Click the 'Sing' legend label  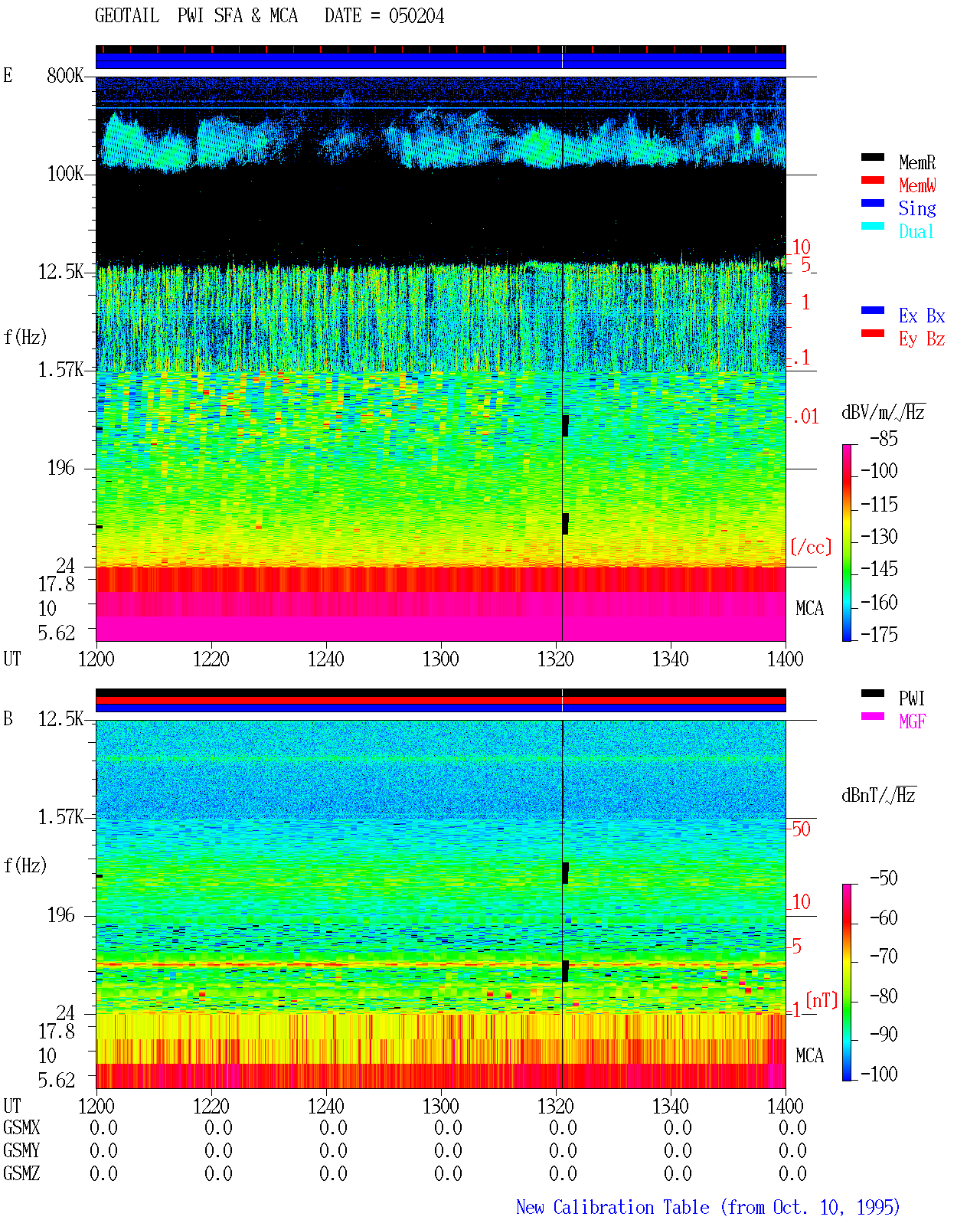click(917, 208)
